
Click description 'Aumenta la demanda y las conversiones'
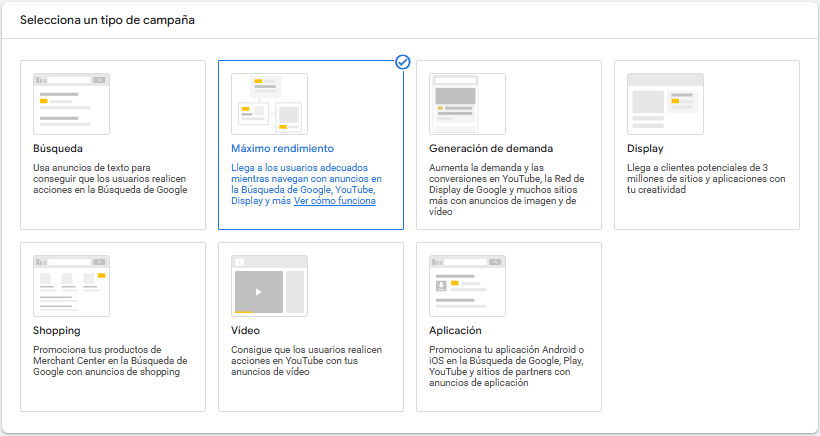click(x=507, y=190)
